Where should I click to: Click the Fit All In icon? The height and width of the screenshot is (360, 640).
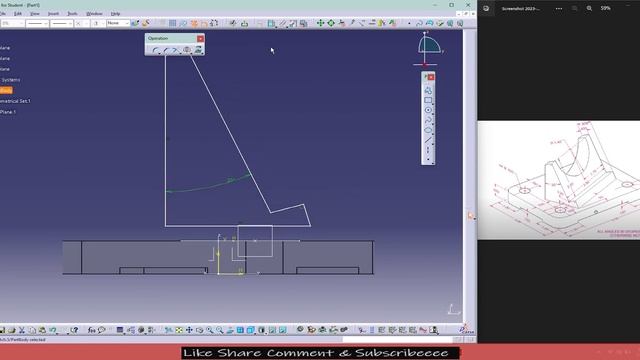[x=179, y=330]
